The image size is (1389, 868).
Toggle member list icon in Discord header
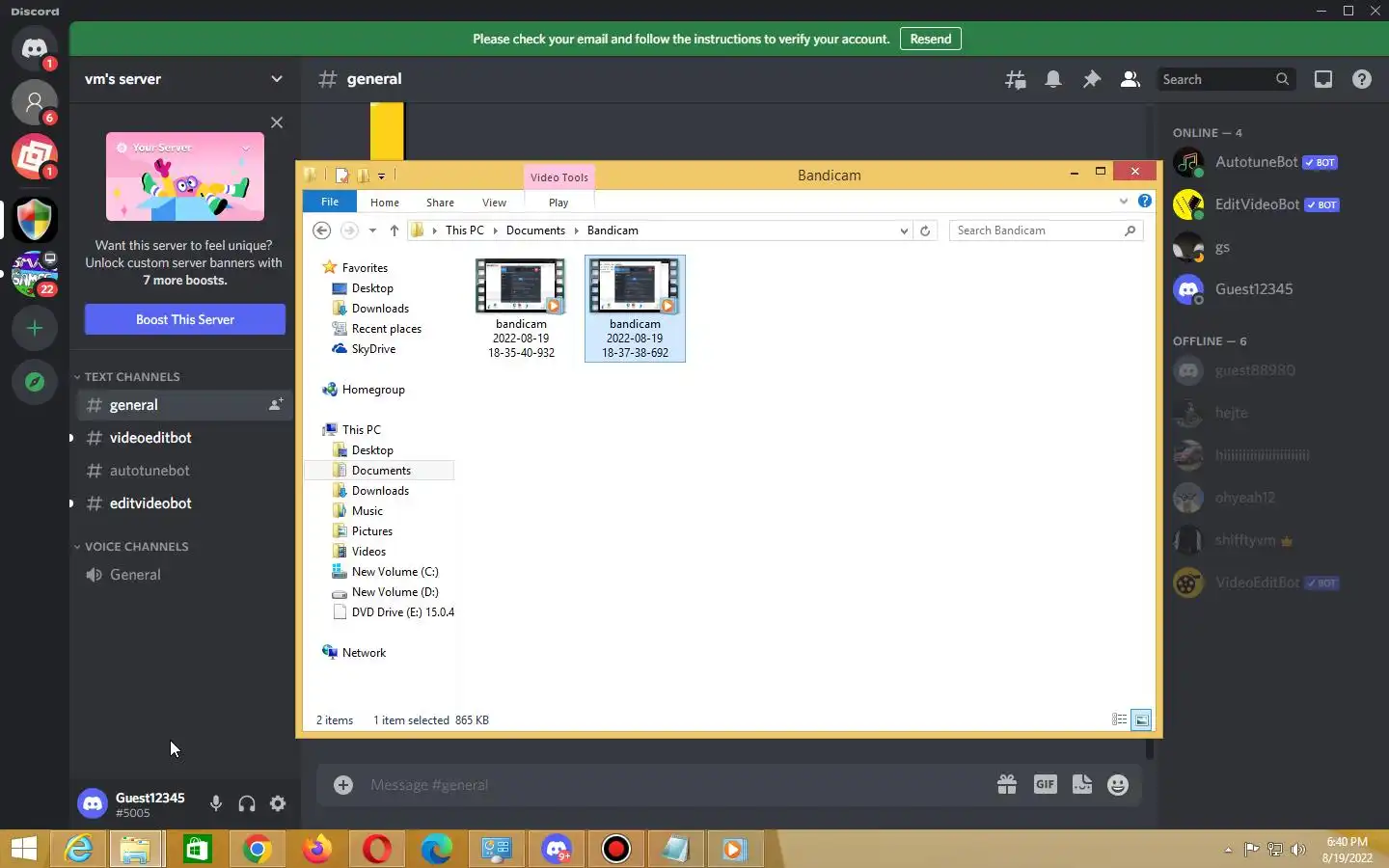(x=1130, y=80)
